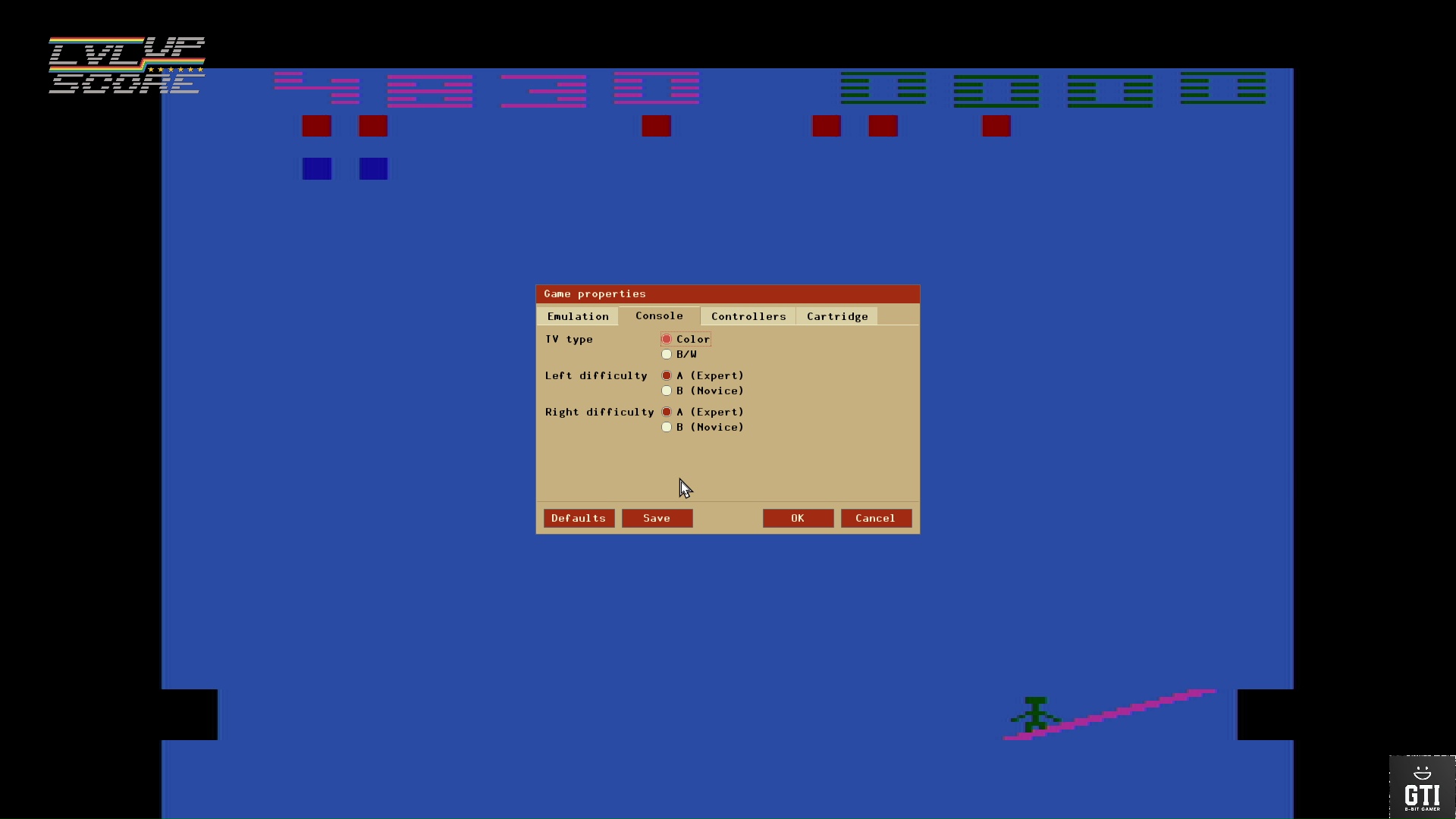Click the Save button

657,518
